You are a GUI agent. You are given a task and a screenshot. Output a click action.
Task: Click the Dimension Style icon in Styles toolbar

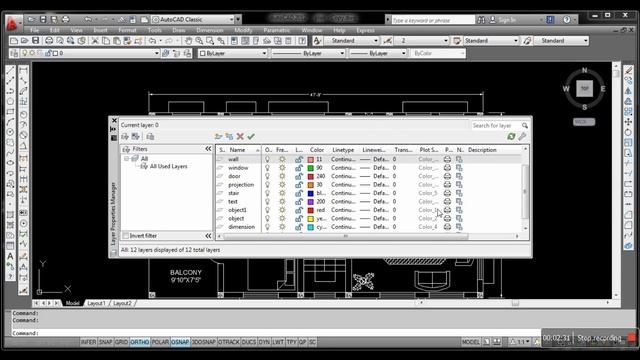387,41
